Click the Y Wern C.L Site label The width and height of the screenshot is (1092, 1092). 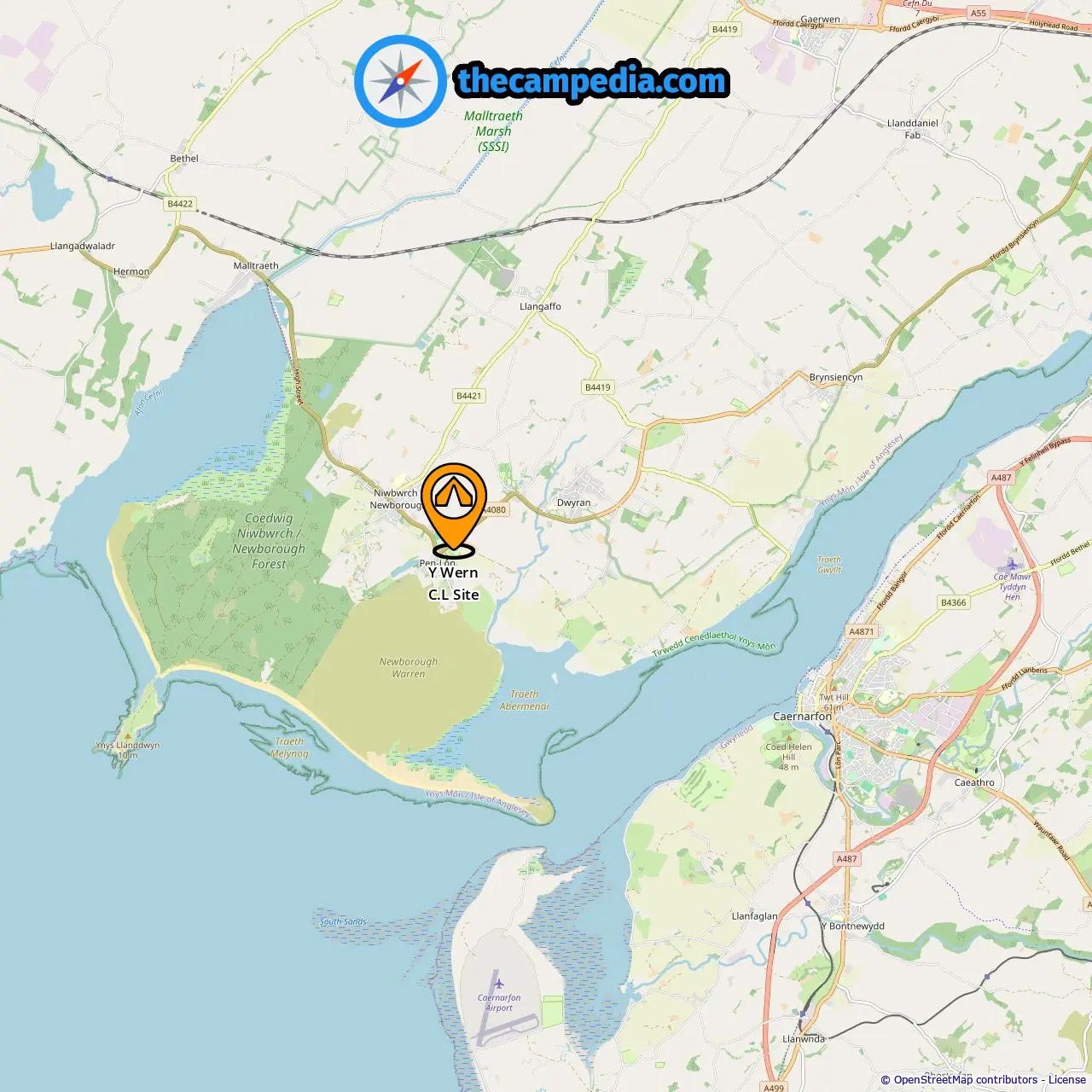(x=453, y=584)
